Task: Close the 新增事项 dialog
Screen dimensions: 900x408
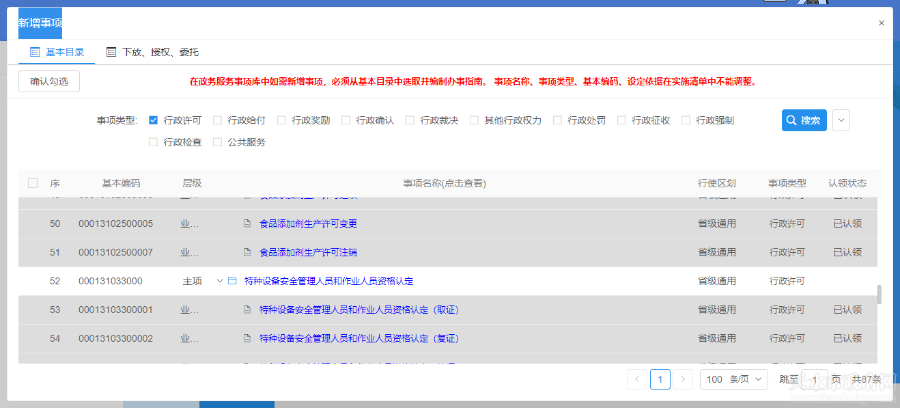Action: (881, 22)
